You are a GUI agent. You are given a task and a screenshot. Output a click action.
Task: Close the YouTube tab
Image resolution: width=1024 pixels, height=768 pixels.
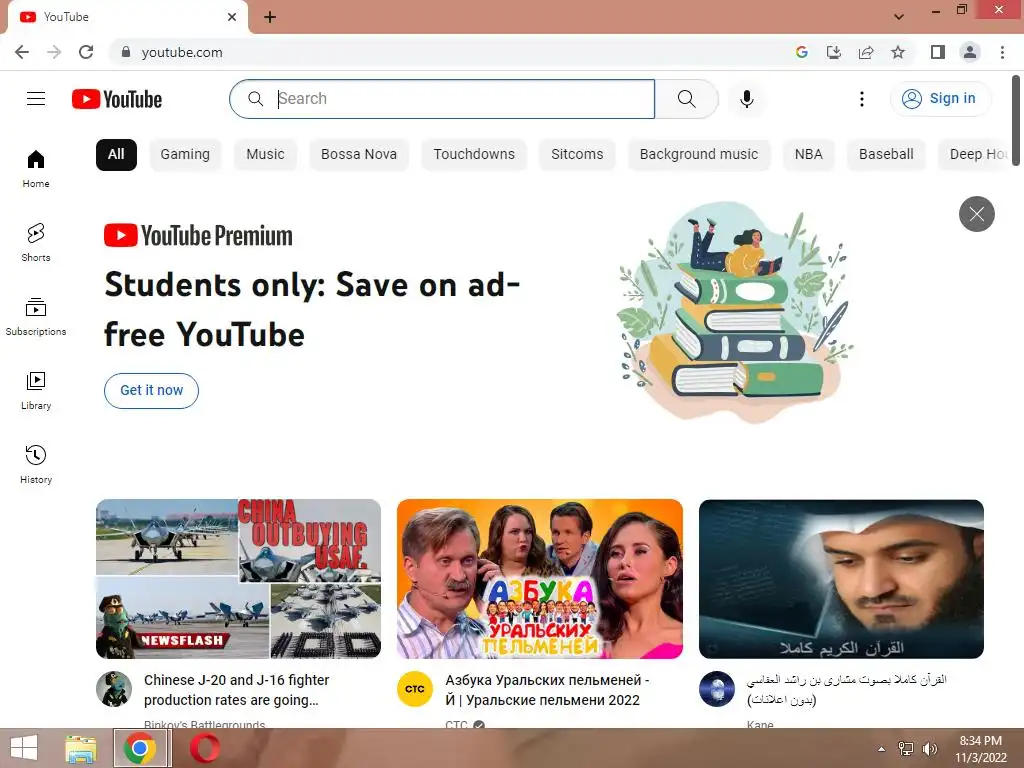pos(232,17)
